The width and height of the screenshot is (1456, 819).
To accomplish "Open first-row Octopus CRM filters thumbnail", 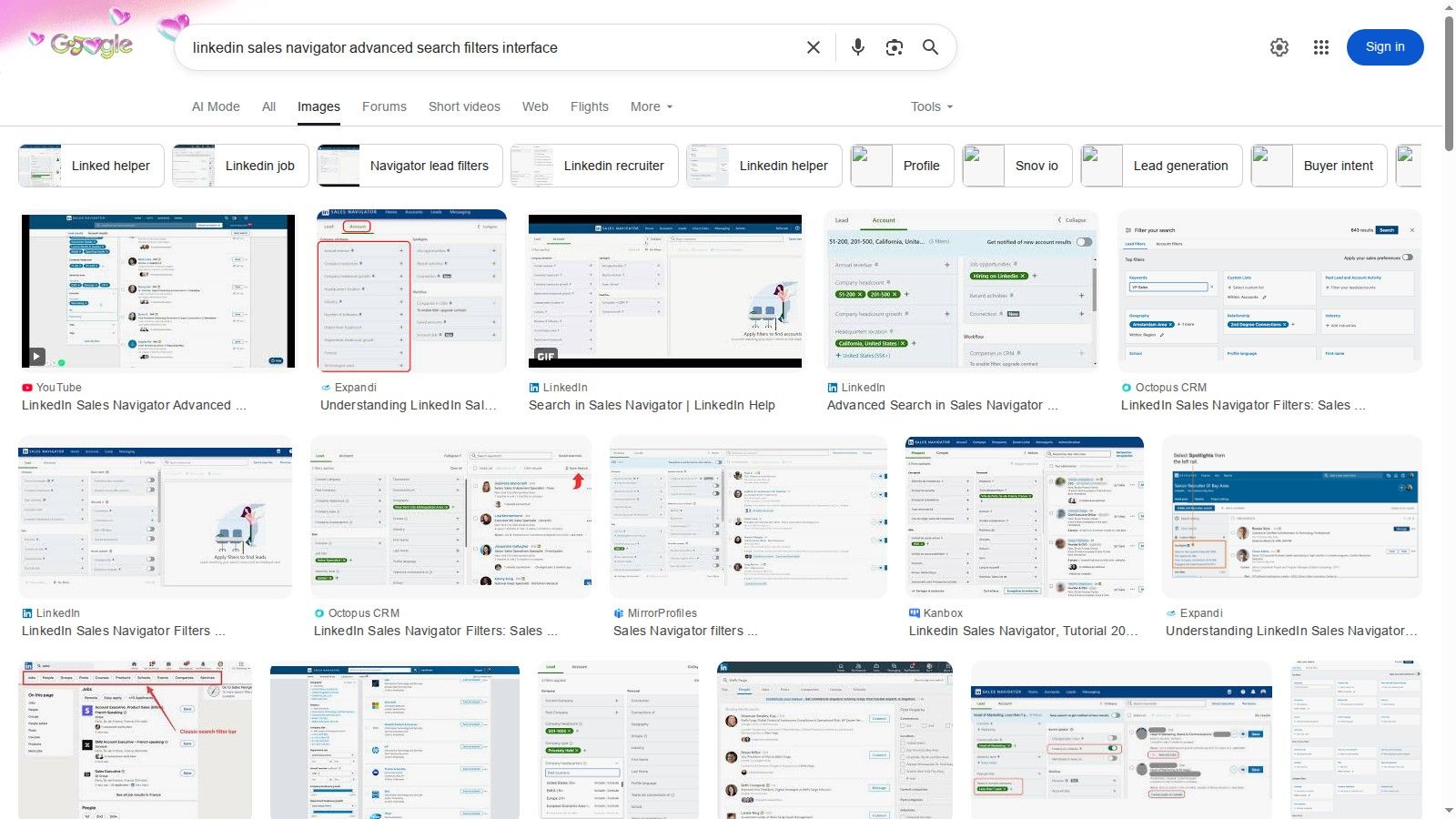I will pos(1269,291).
